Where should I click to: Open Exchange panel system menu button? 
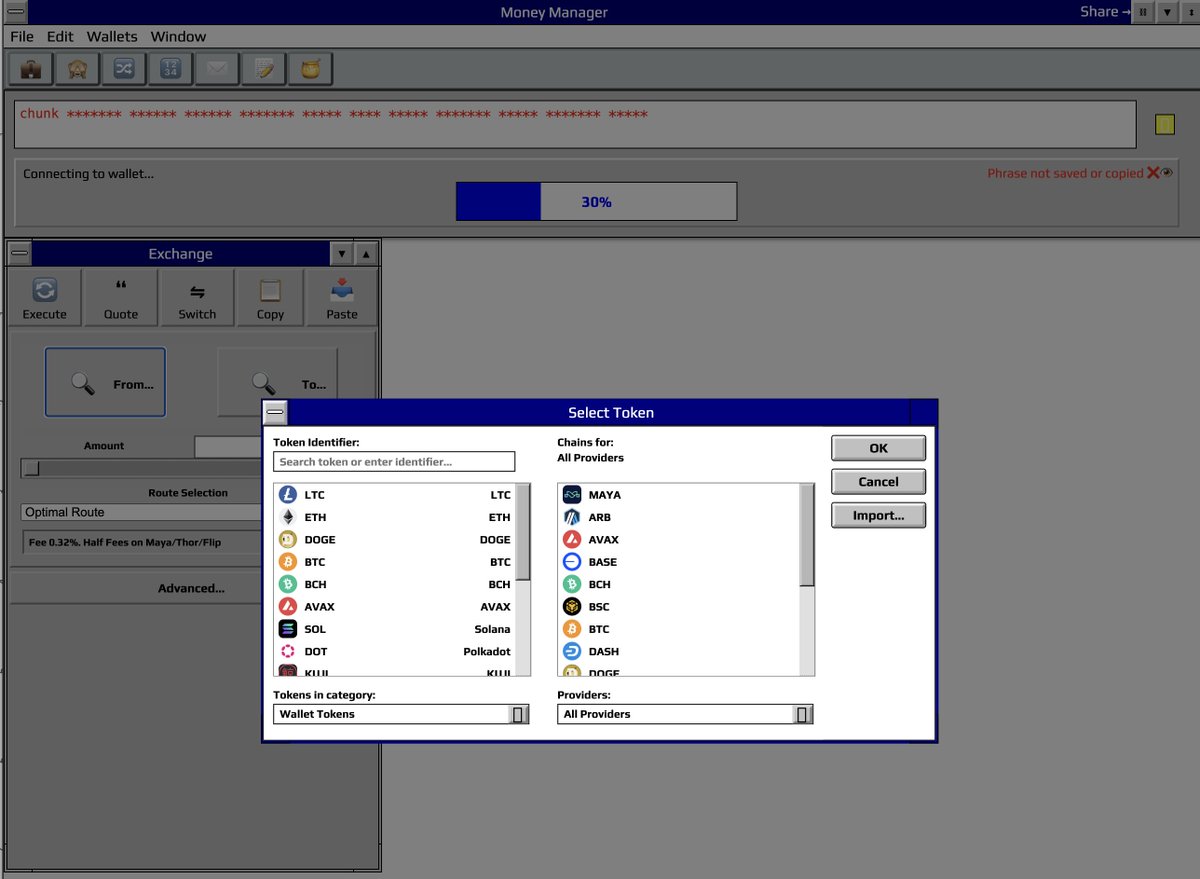19,254
